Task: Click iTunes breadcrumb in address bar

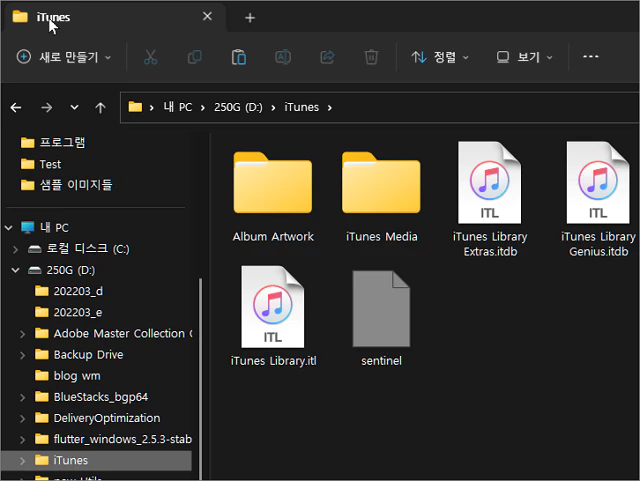Action: (x=302, y=107)
